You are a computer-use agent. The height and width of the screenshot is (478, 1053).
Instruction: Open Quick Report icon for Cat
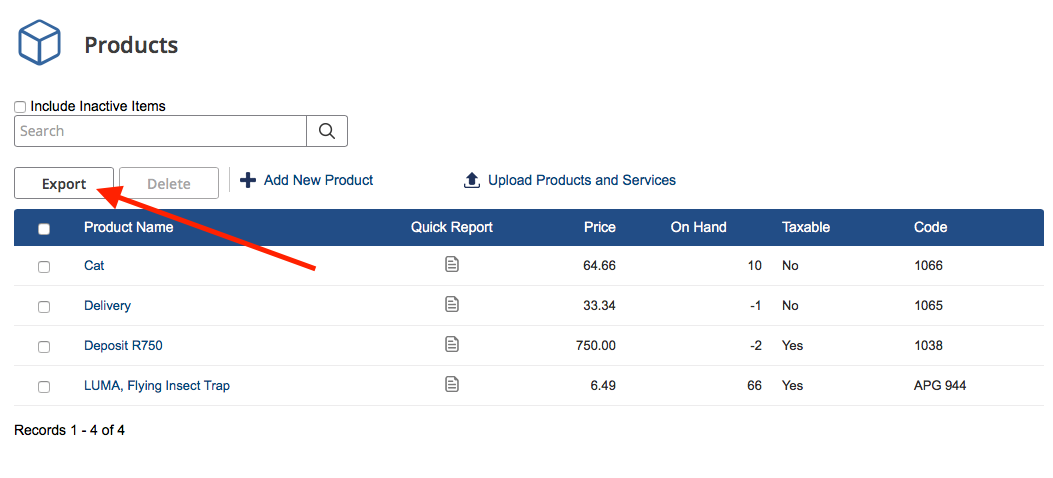coord(452,264)
